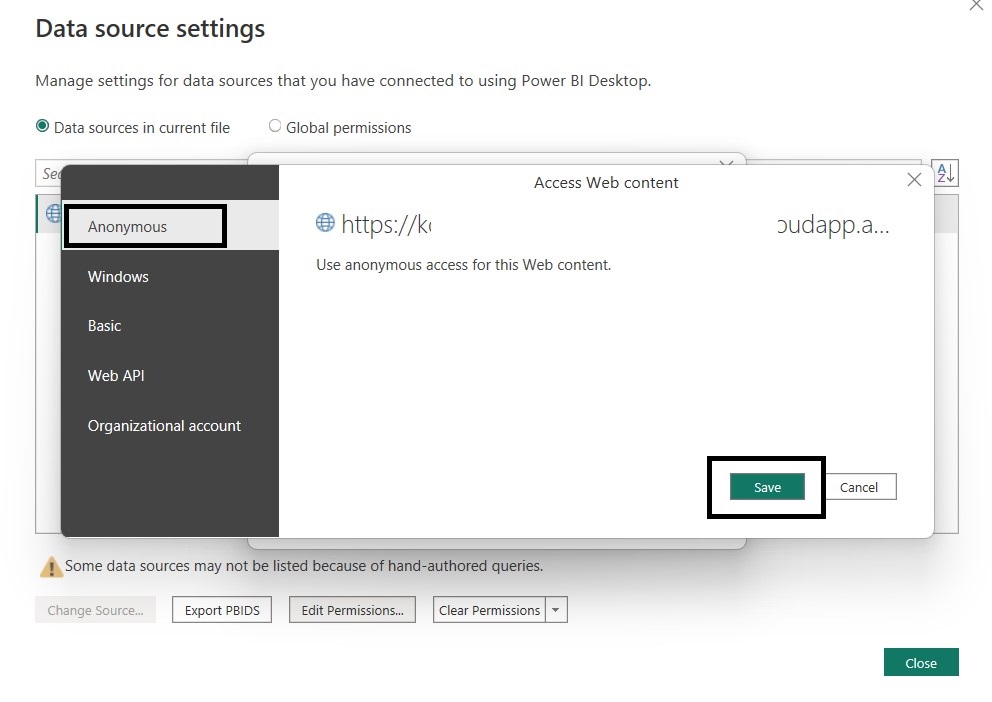Click the data source globe icon in list
This screenshot has width=992, height=702.
pos(53,213)
